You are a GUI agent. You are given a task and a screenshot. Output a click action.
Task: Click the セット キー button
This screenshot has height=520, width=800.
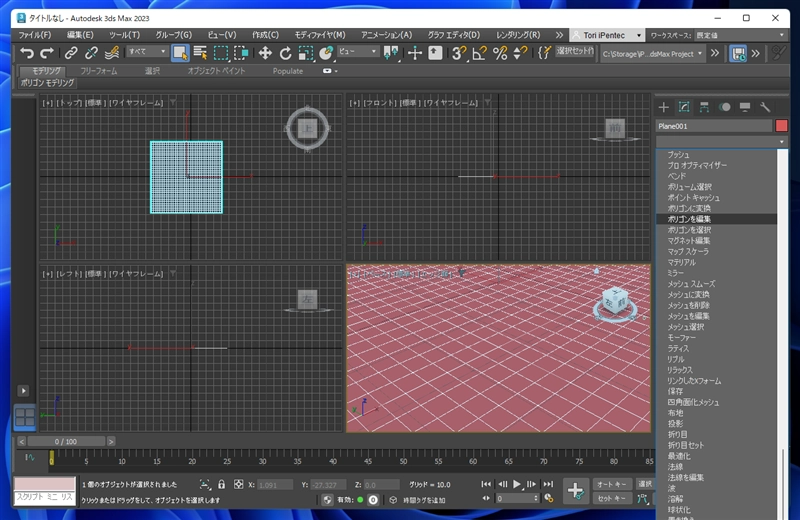pyautogui.click(x=611, y=498)
